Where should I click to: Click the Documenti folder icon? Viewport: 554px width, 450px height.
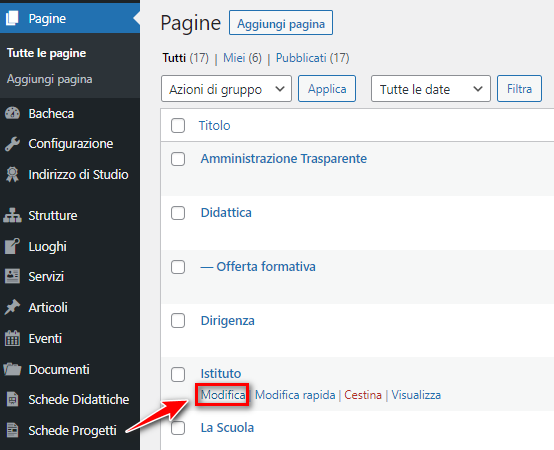pyautogui.click(x=12, y=369)
